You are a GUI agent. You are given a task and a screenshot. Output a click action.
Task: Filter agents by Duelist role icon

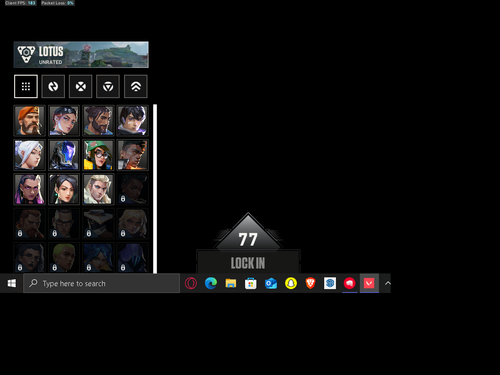[81, 86]
